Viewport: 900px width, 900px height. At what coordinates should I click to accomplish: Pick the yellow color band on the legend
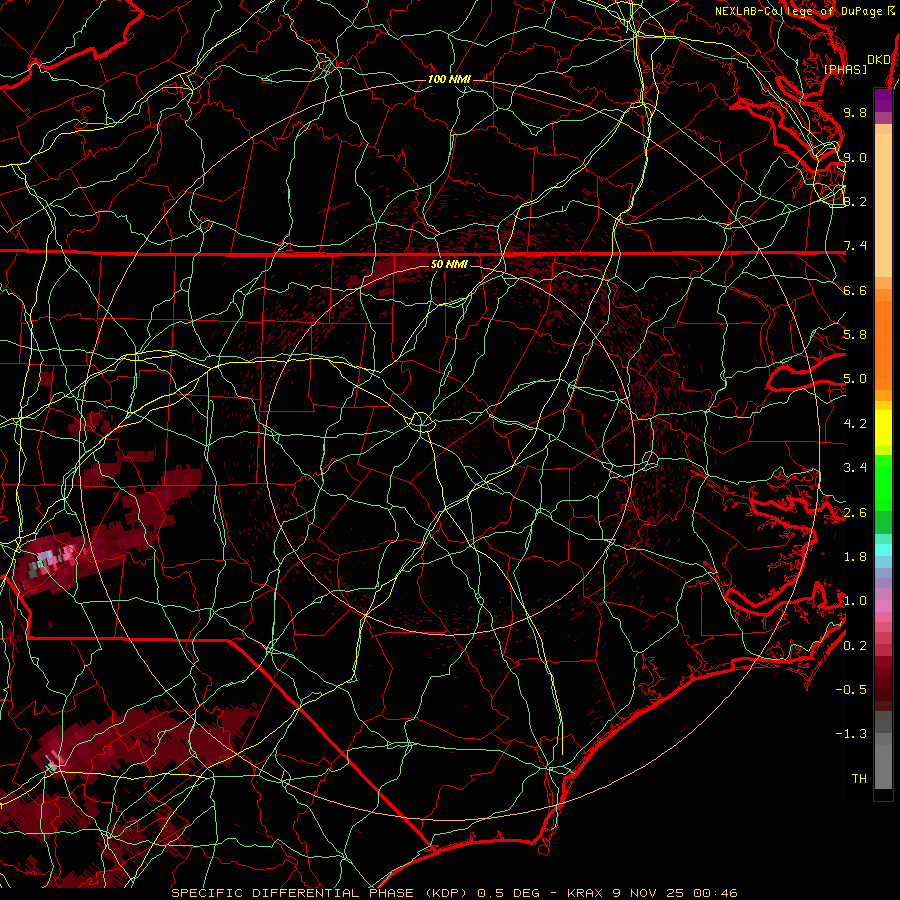(883, 428)
